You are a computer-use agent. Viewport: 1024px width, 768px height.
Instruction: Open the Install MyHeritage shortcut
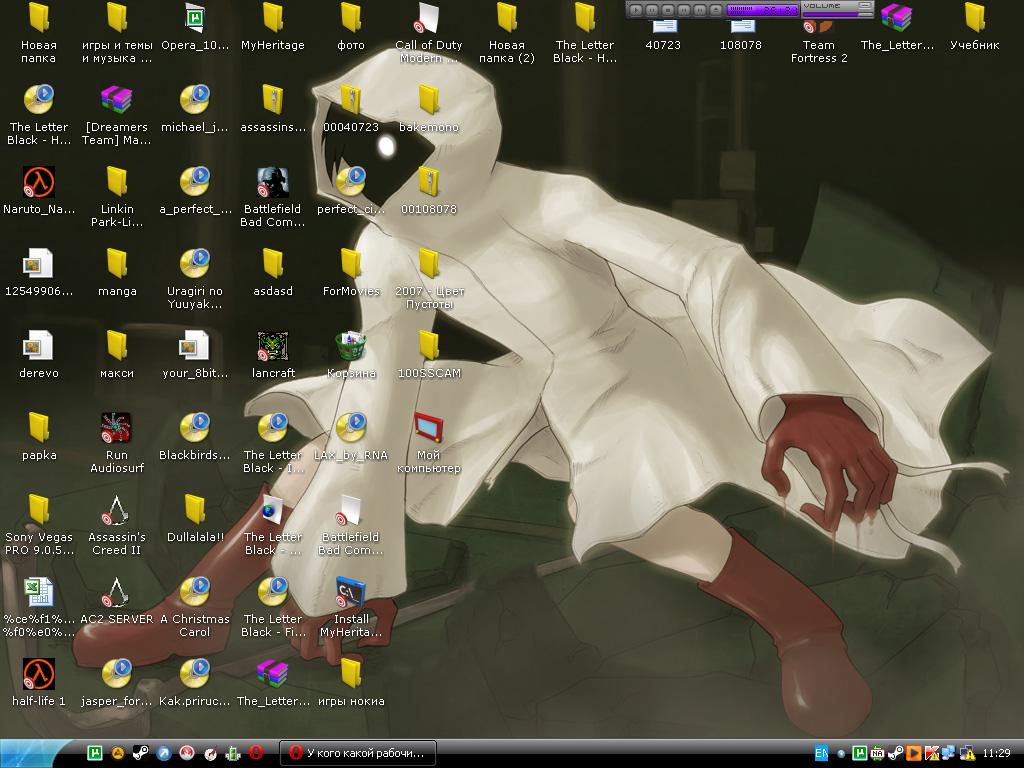pyautogui.click(x=350, y=593)
